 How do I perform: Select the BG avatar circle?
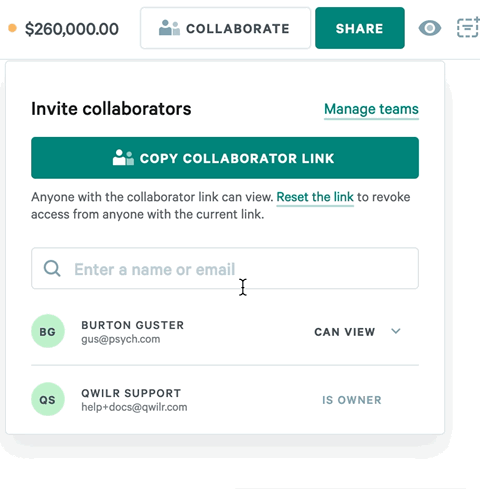click(48, 331)
